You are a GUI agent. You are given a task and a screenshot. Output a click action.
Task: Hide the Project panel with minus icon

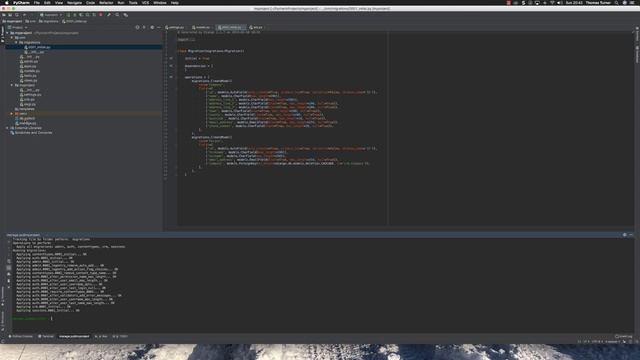[x=159, y=27]
